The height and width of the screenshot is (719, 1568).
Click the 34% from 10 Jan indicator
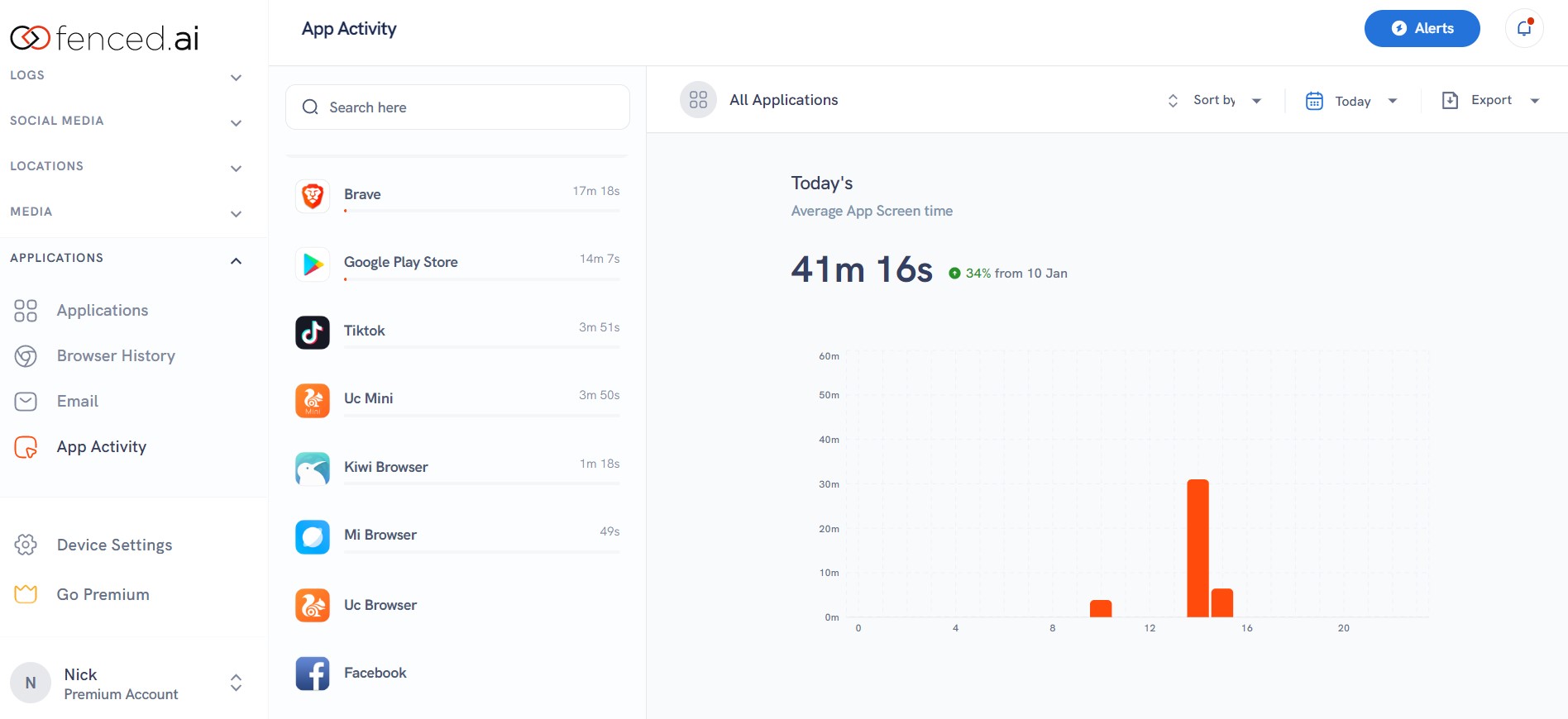[1008, 274]
